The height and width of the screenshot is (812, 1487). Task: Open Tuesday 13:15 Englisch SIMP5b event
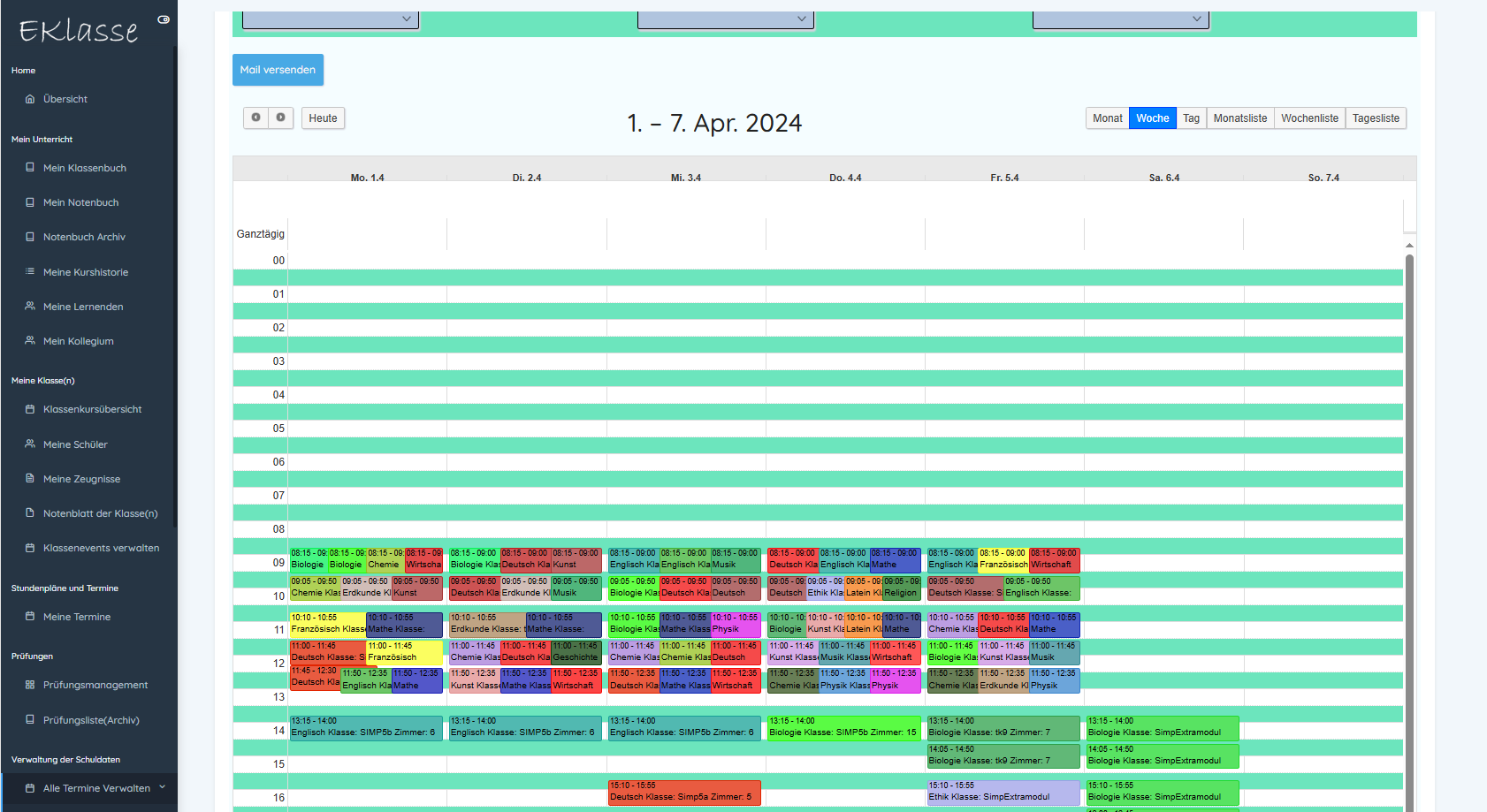(x=525, y=727)
